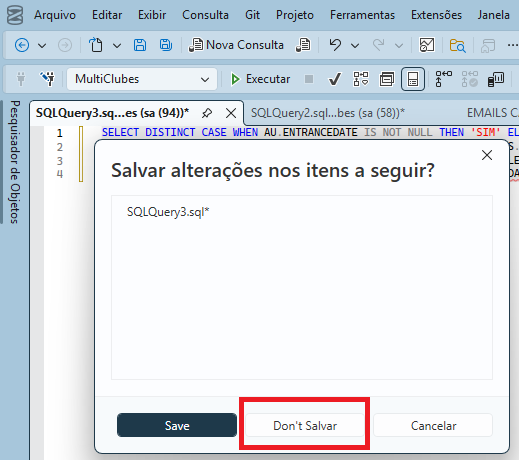Open the Exibir menu
Screen dimensions: 519x460
coord(152,15)
